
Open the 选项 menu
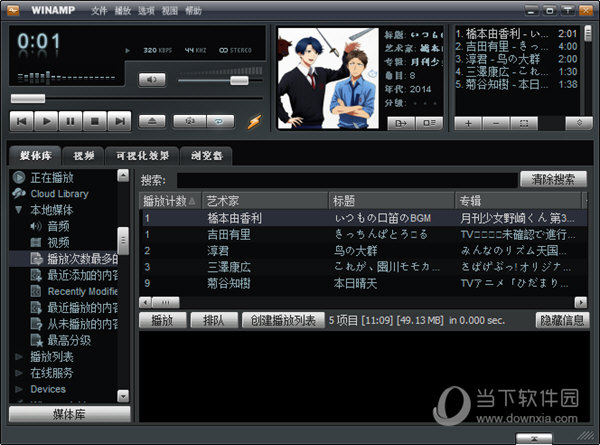(x=146, y=11)
